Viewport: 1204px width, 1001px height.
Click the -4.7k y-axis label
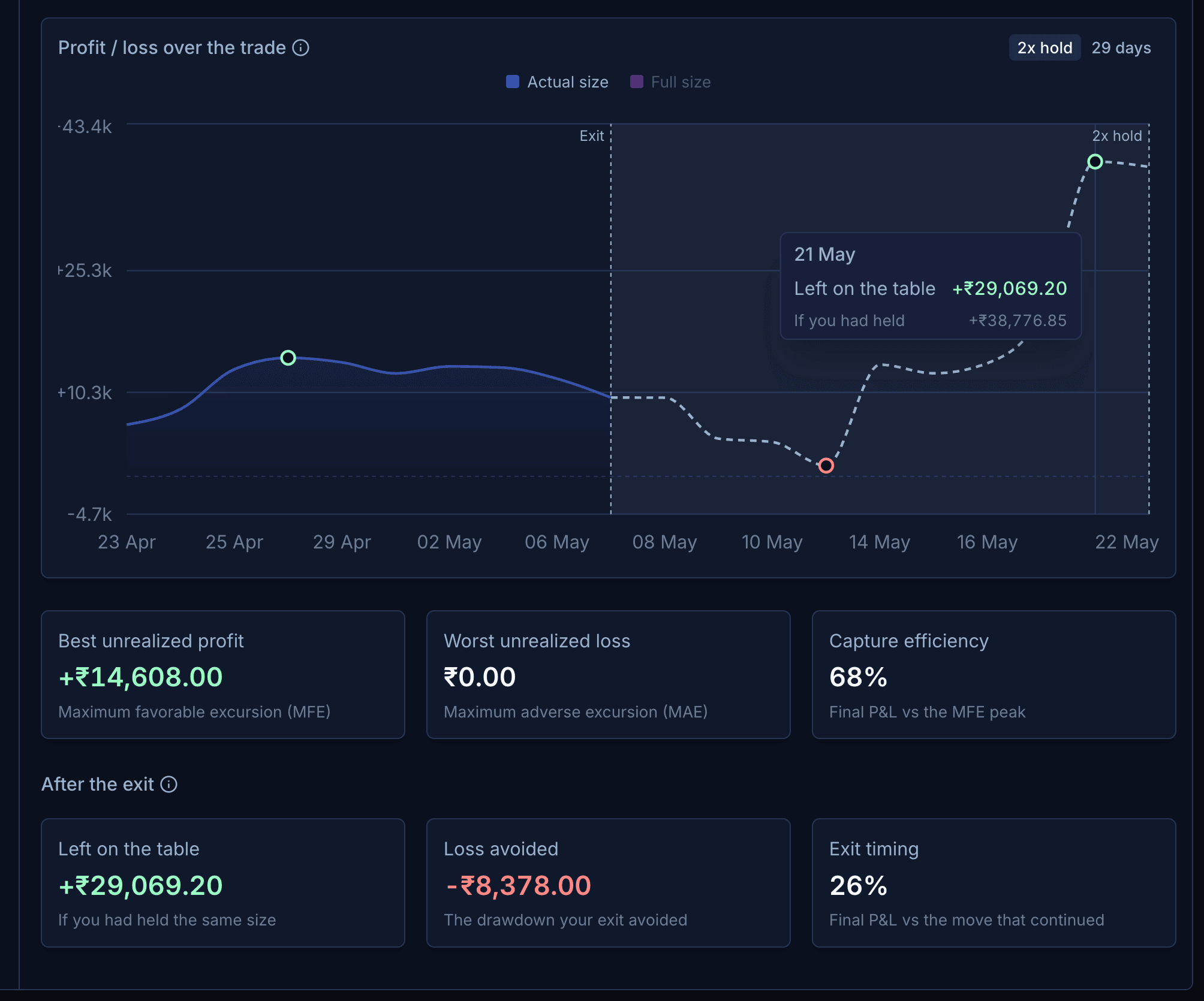click(89, 514)
